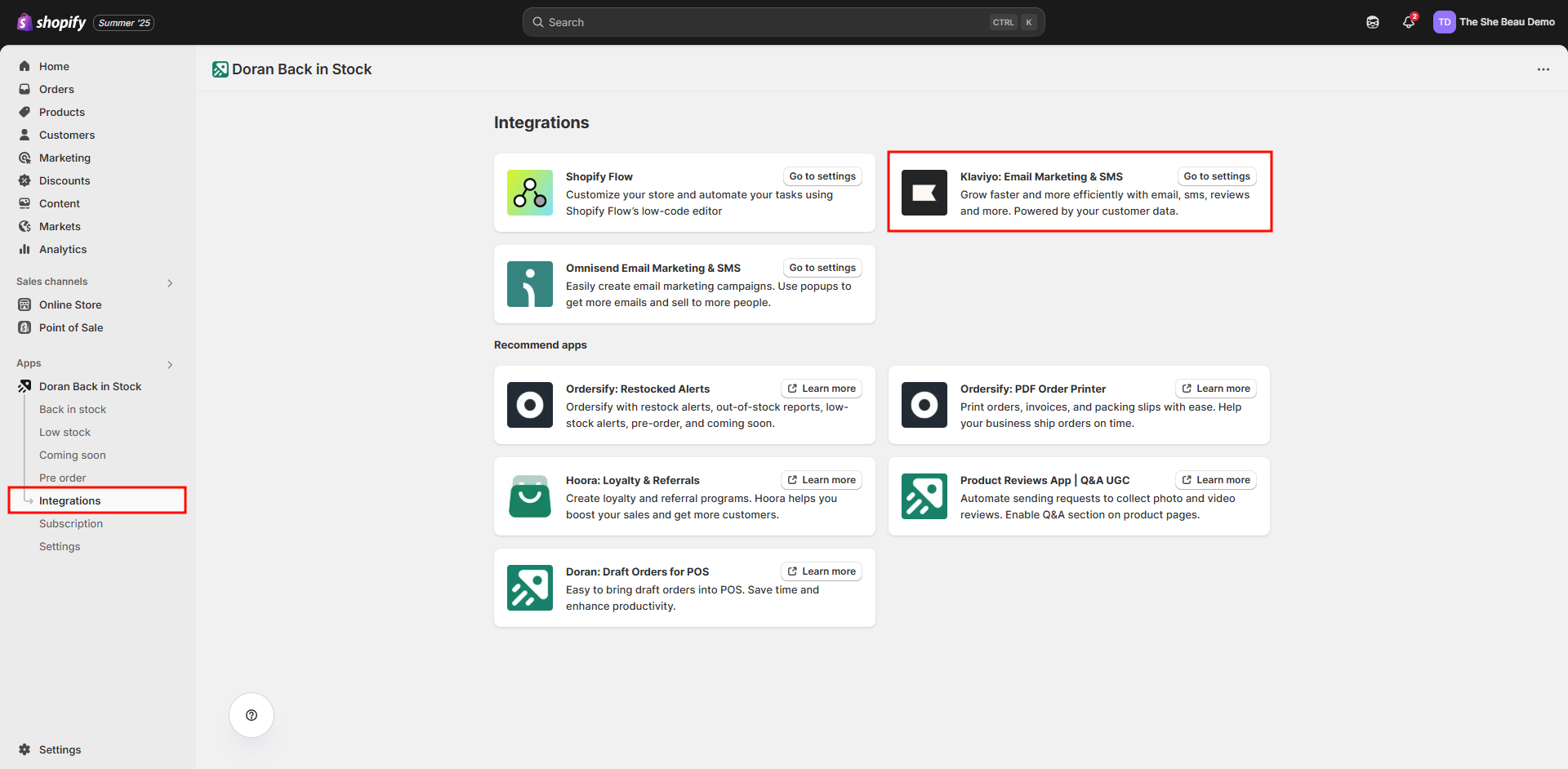Open the app's Settings submenu item

(60, 546)
